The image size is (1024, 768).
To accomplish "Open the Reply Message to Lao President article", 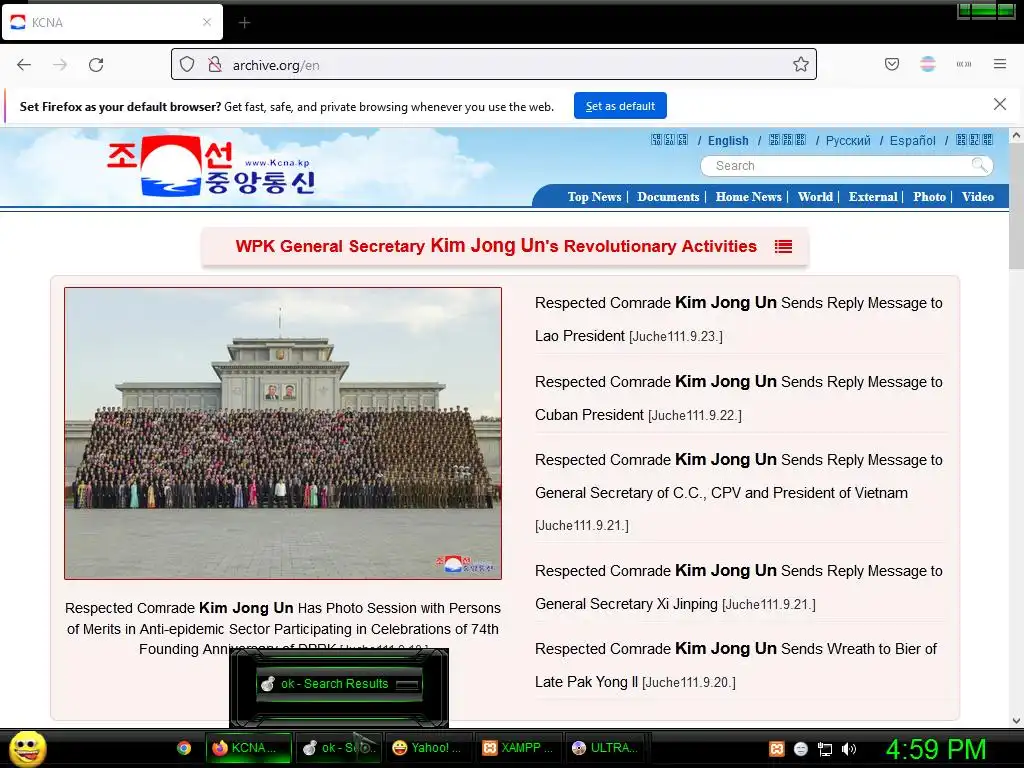I will pos(739,319).
